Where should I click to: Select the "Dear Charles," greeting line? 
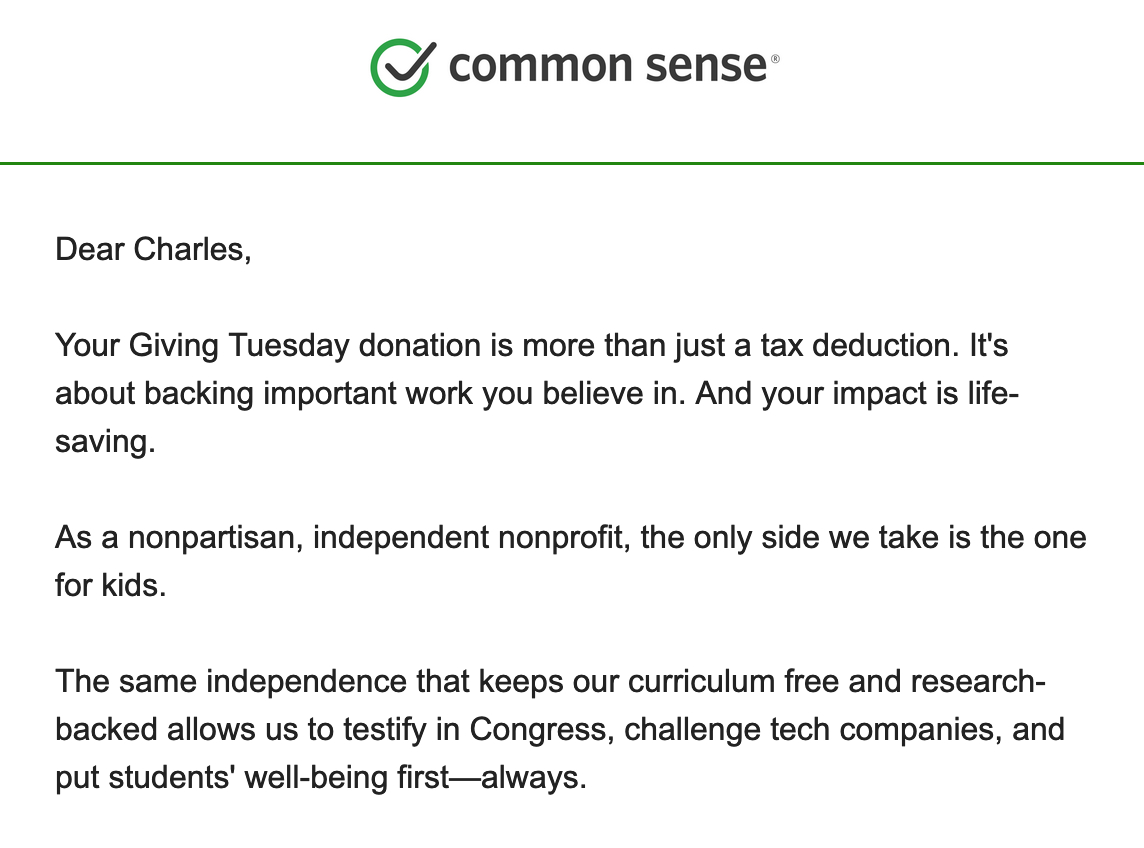coord(153,248)
